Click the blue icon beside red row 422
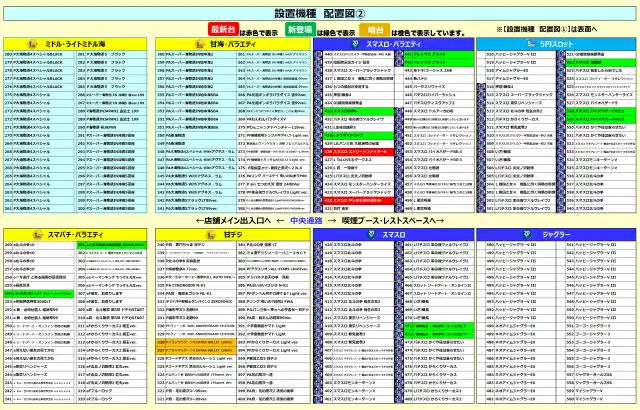Image resolution: width=640 pixels, height=410 pixels. click(318, 201)
